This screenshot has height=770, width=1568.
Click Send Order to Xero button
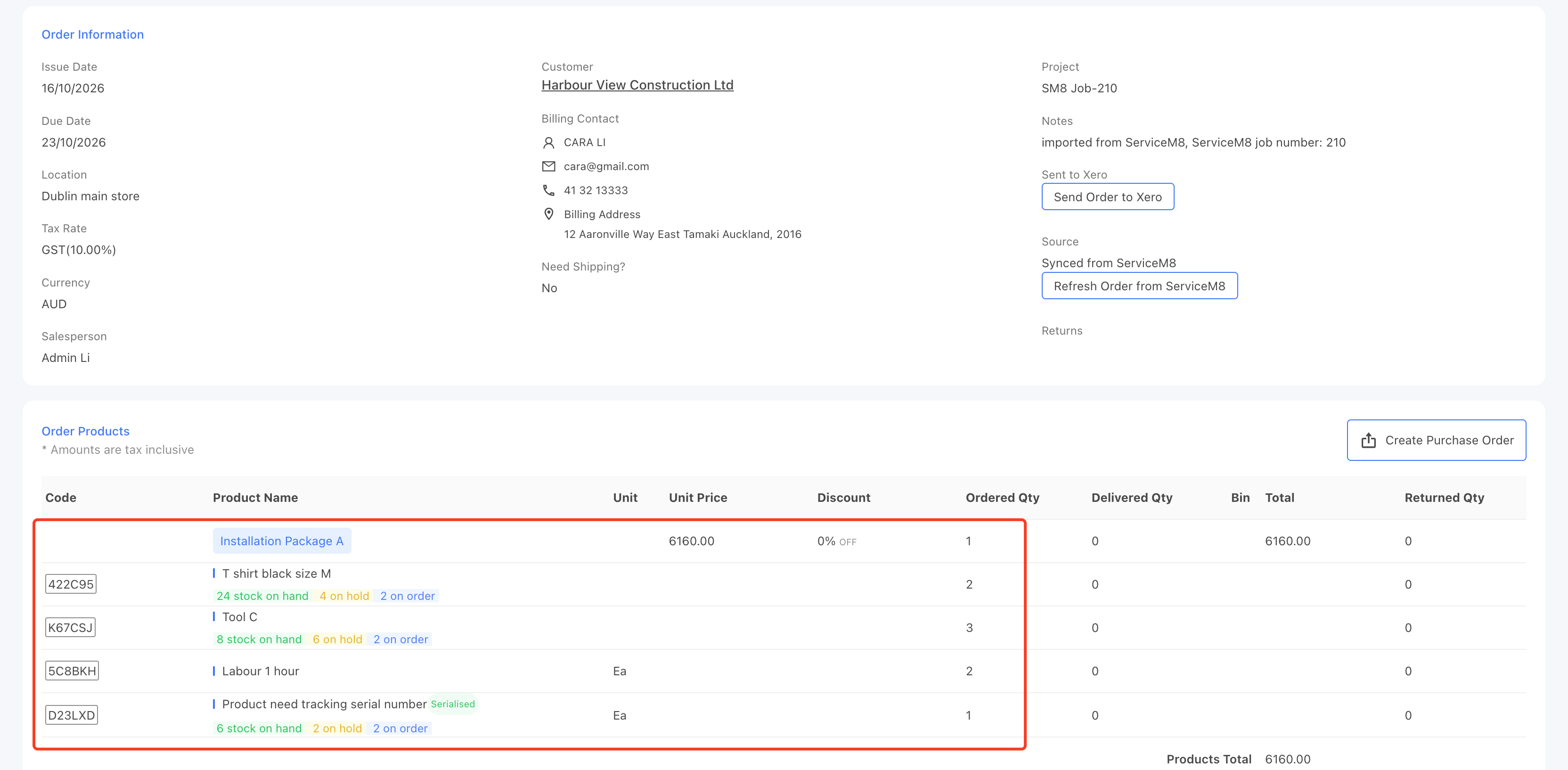pos(1107,197)
